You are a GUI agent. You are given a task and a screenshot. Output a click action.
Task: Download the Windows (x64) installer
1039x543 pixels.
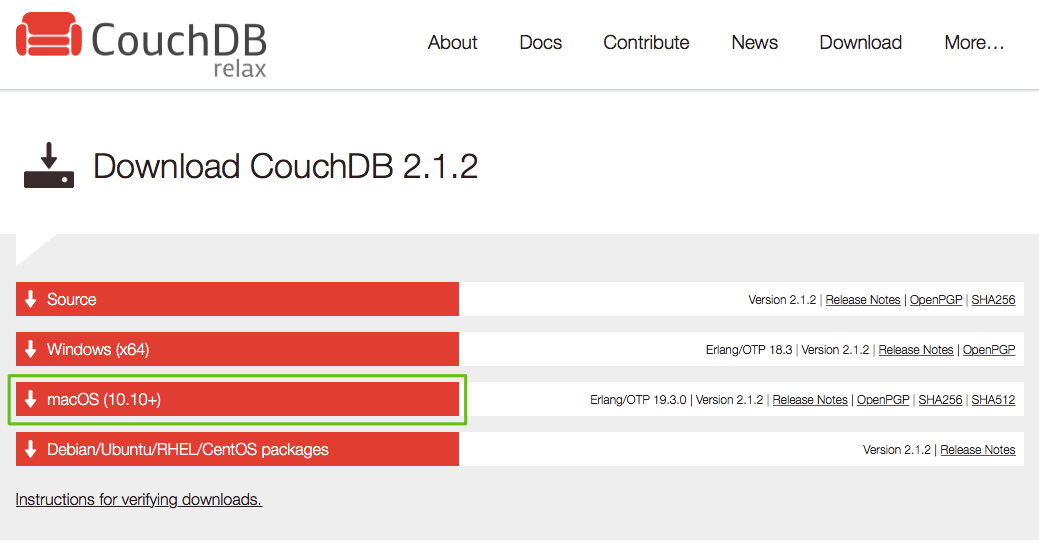point(98,349)
